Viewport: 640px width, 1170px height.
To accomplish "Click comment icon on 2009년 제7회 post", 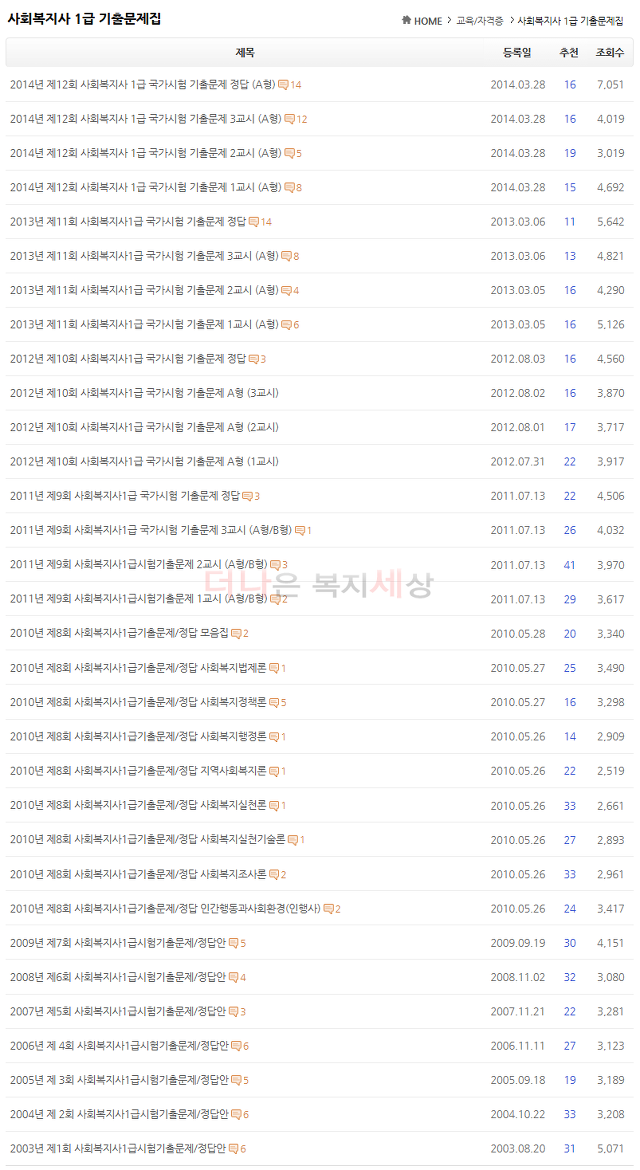I will (x=233, y=943).
